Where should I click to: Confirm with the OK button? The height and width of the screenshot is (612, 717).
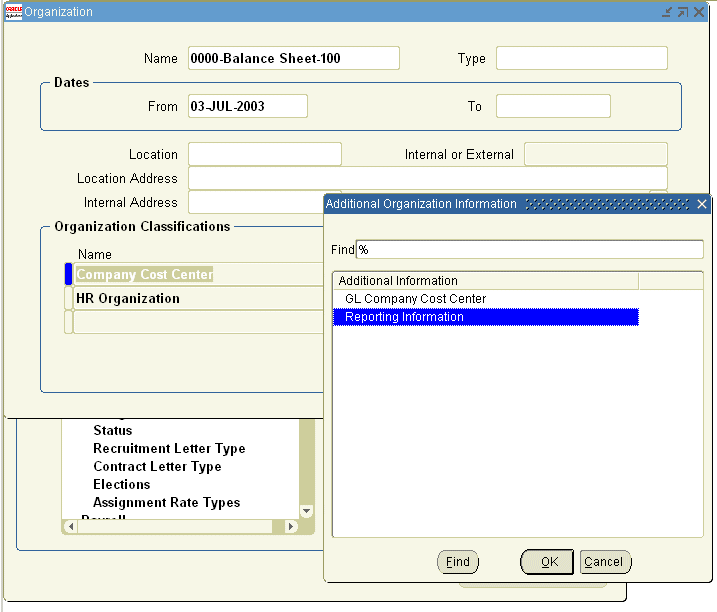tap(547, 562)
